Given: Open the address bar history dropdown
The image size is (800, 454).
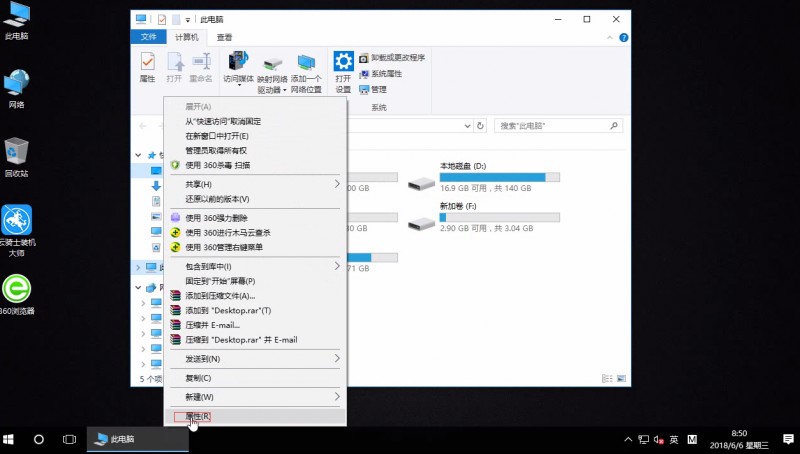Looking at the screenshot, I should click(x=467, y=125).
